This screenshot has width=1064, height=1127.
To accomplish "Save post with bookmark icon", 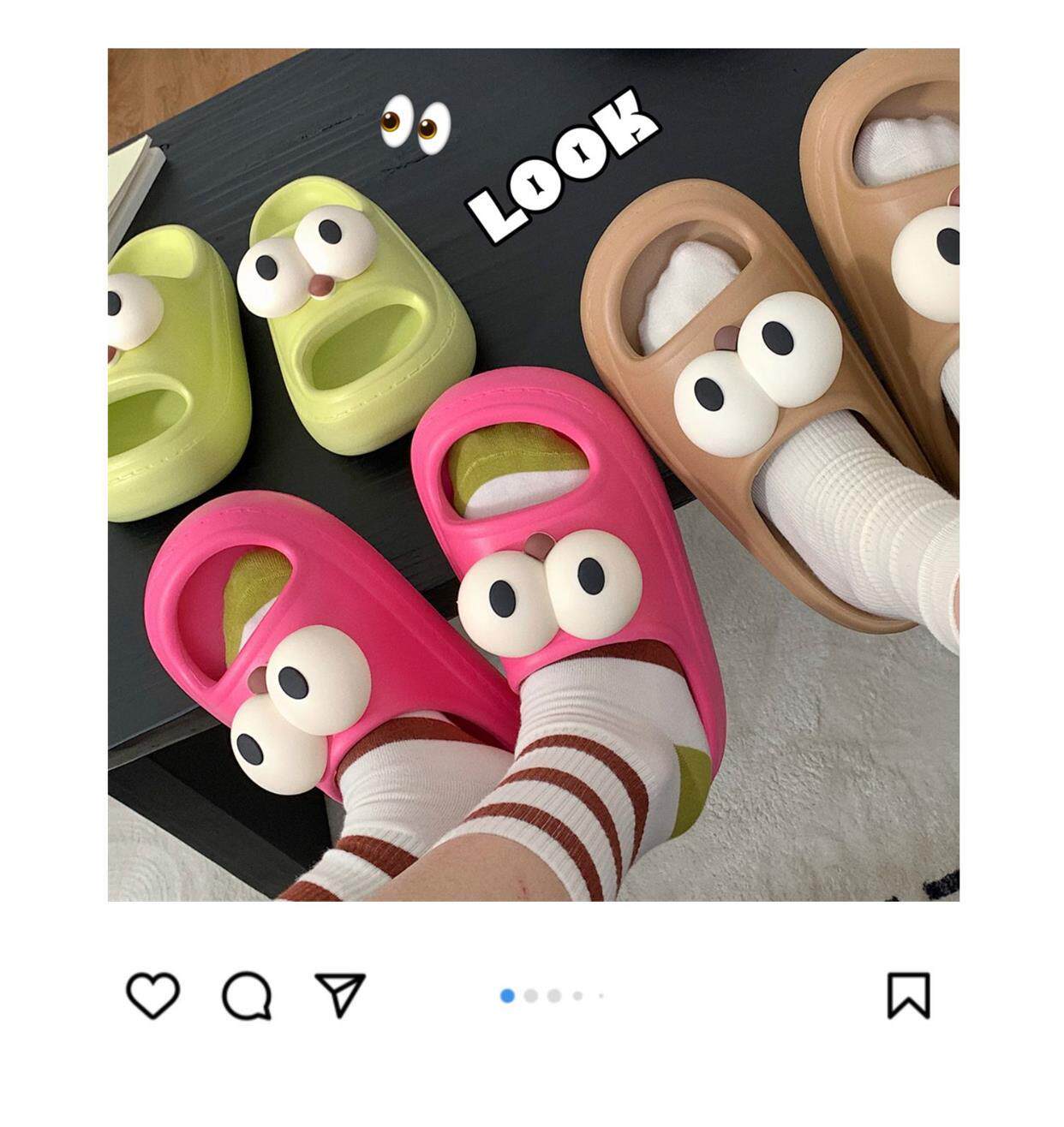I will pyautogui.click(x=909, y=995).
